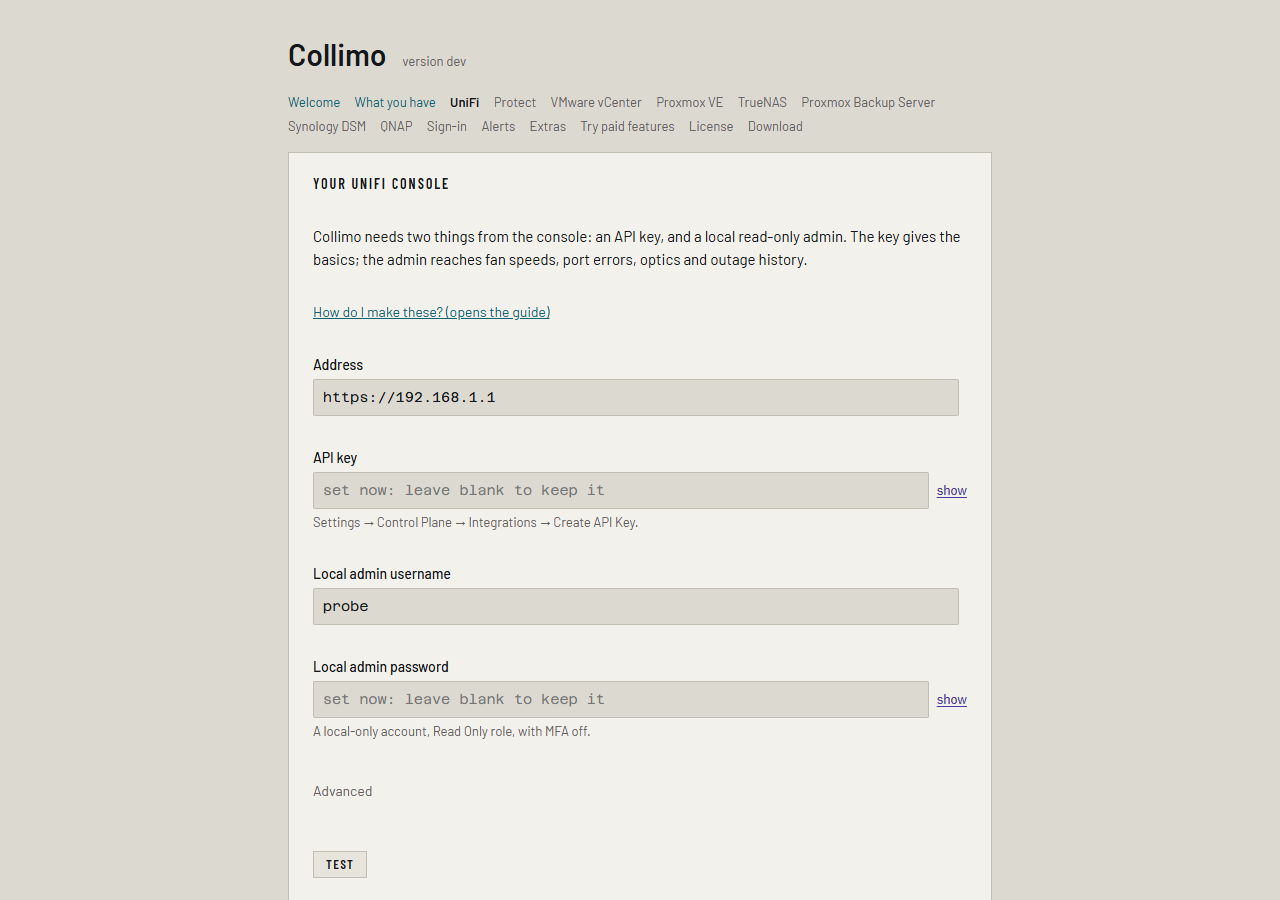Open the QNAP tab
This screenshot has height=900, width=1280.
pyautogui.click(x=396, y=126)
